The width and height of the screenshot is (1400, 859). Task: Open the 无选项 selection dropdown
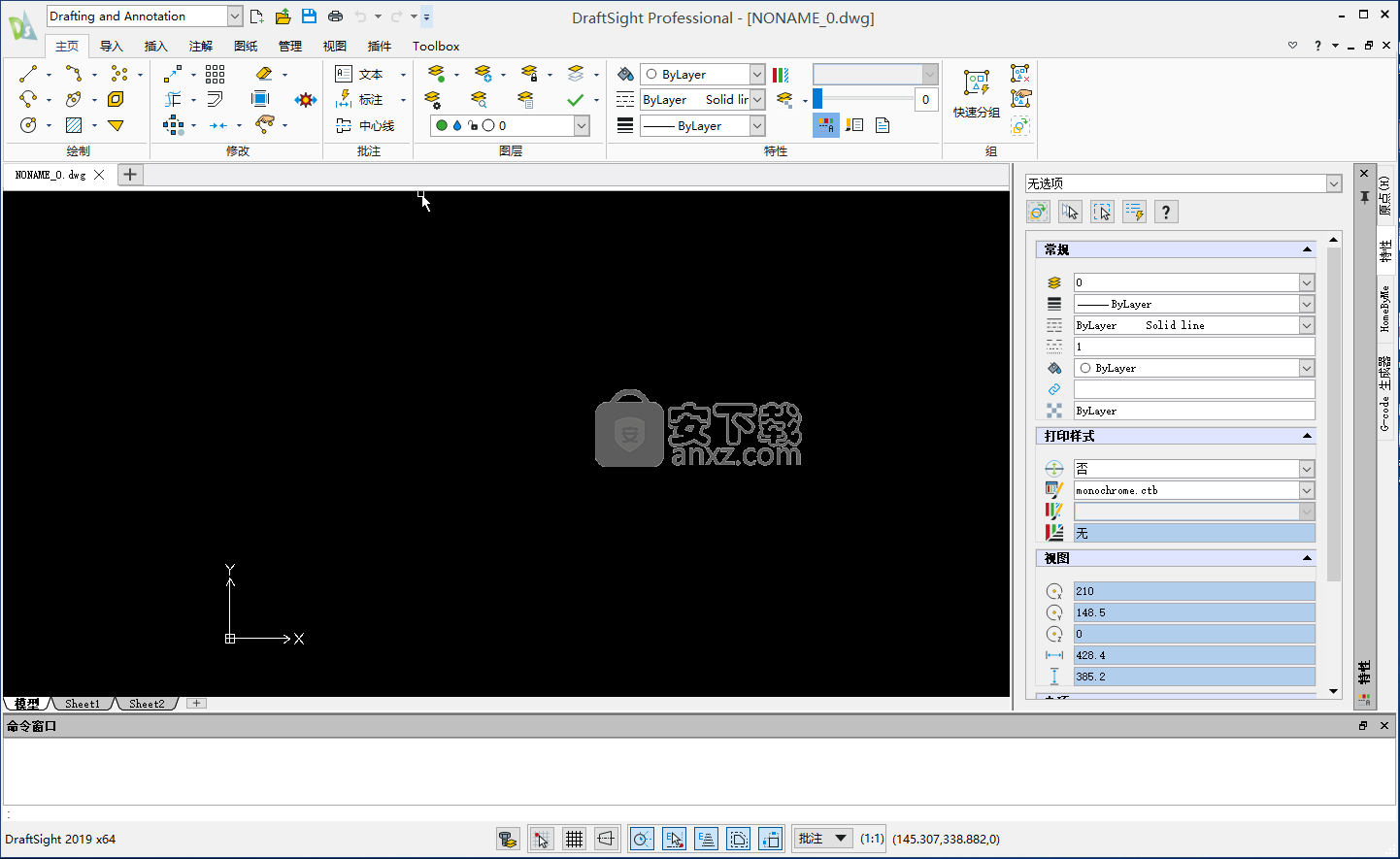coord(1334,183)
